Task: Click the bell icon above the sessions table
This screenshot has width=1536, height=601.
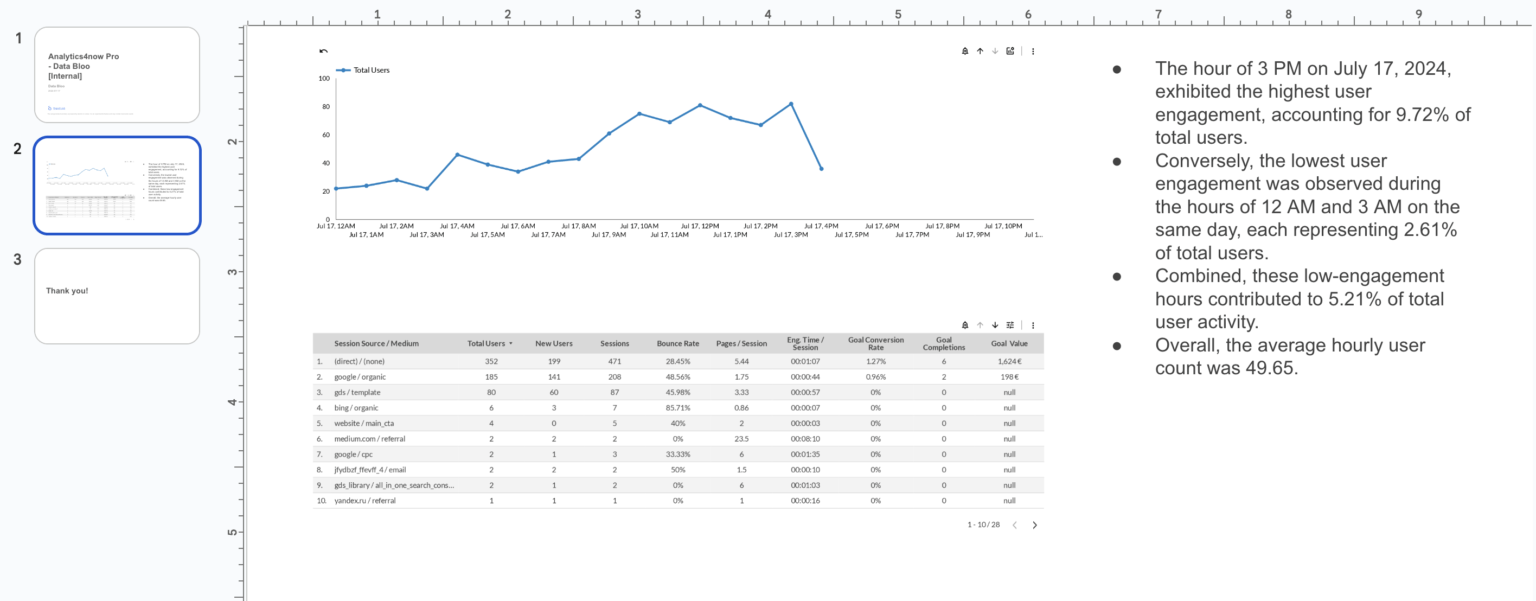Action: click(x=965, y=325)
